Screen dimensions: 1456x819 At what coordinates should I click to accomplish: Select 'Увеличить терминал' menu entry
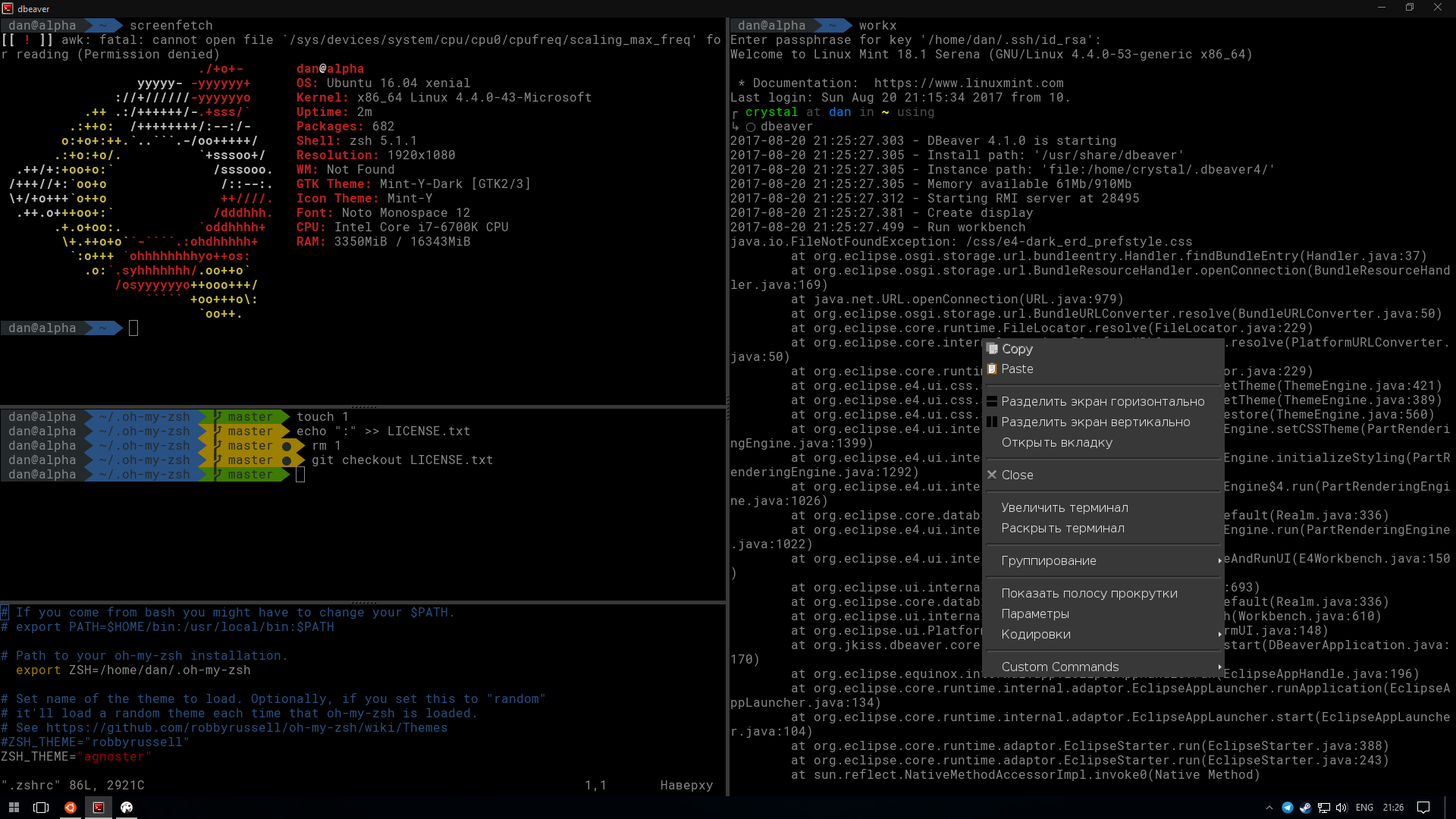1103,507
